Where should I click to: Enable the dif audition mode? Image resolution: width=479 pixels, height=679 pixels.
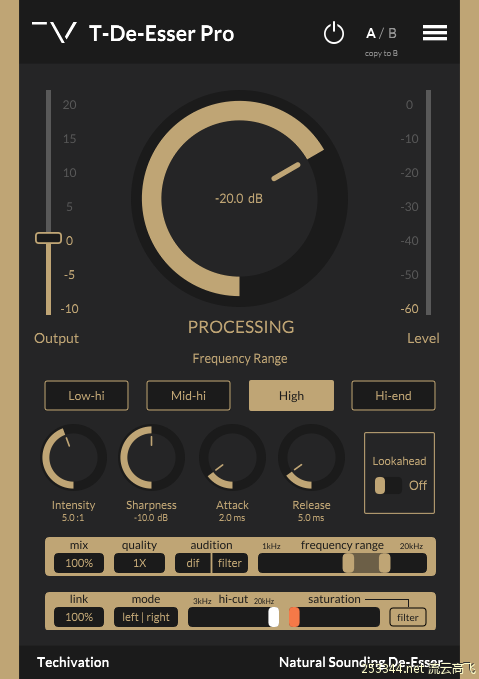click(x=193, y=563)
